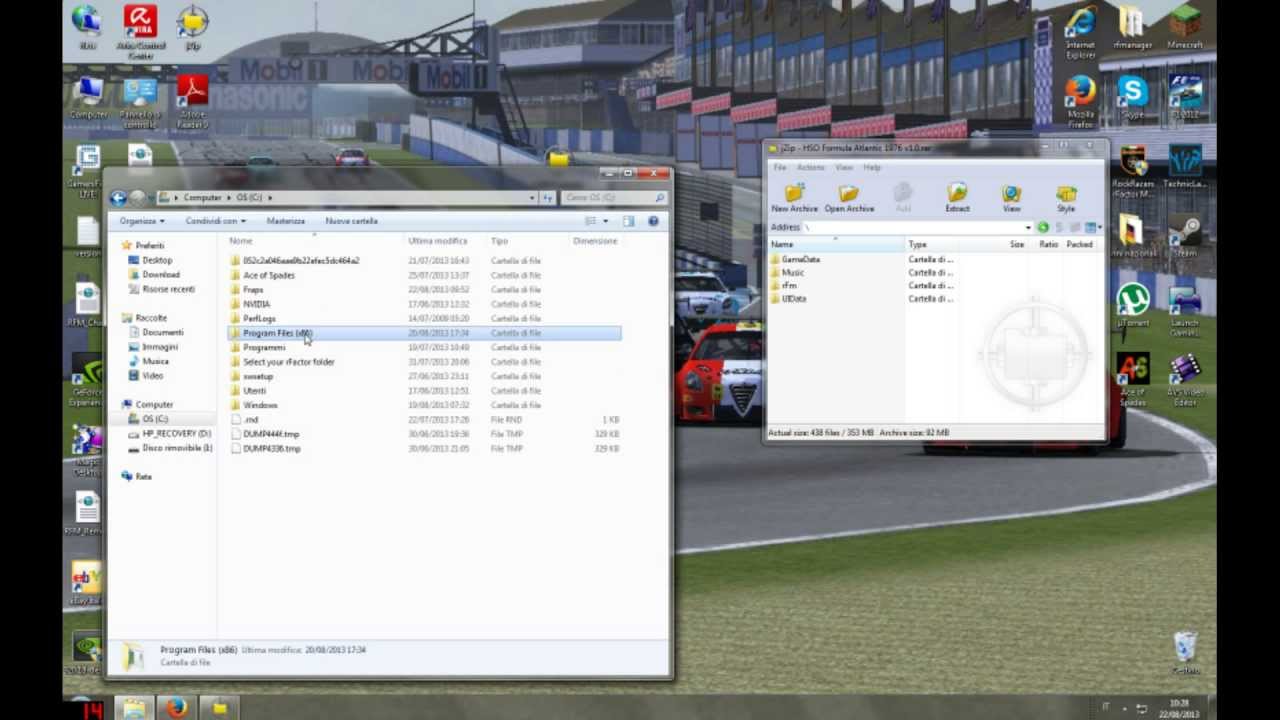
Task: Open Actions menu in jZip
Action: pyautogui.click(x=810, y=167)
